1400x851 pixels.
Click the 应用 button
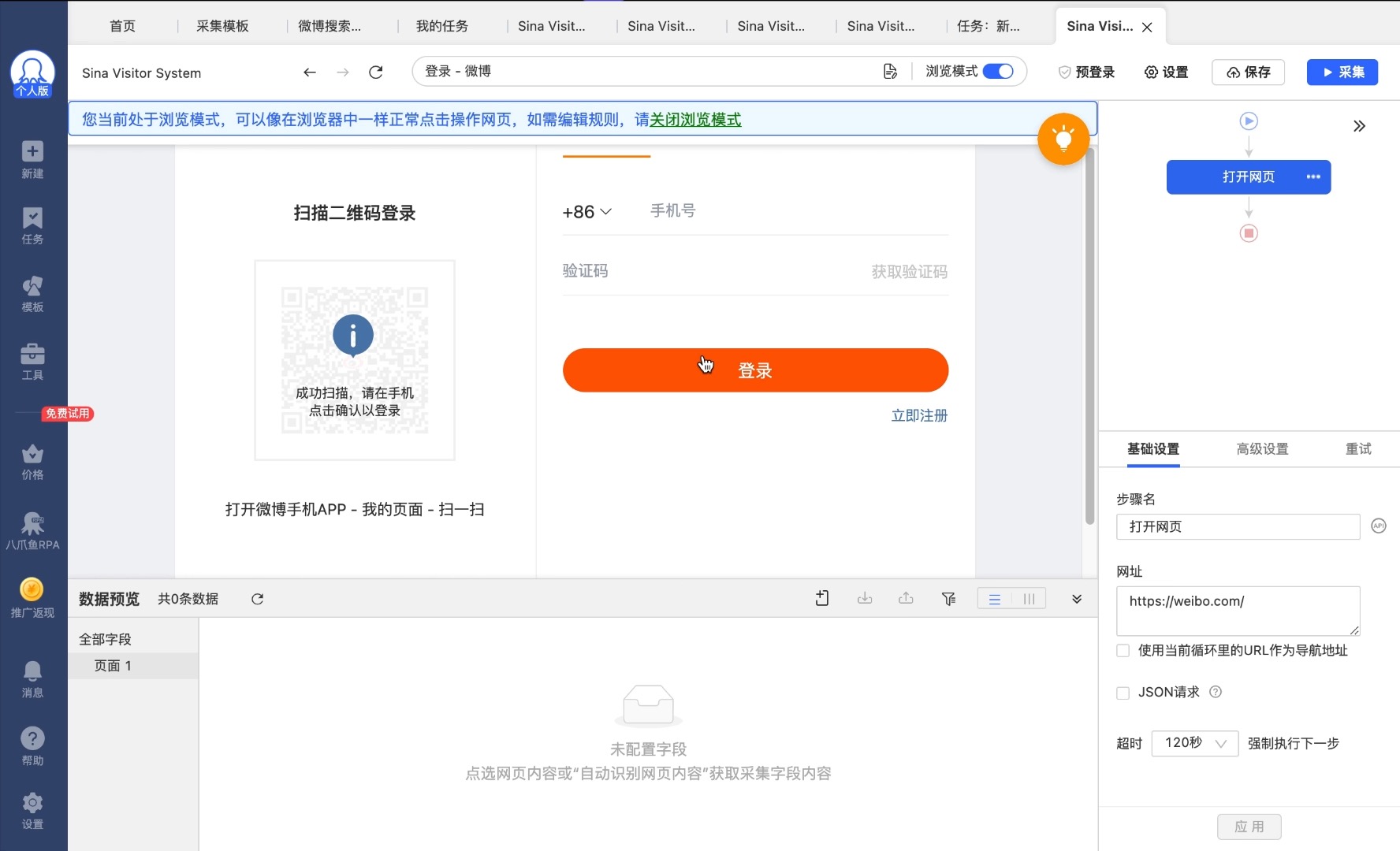pyautogui.click(x=1249, y=827)
